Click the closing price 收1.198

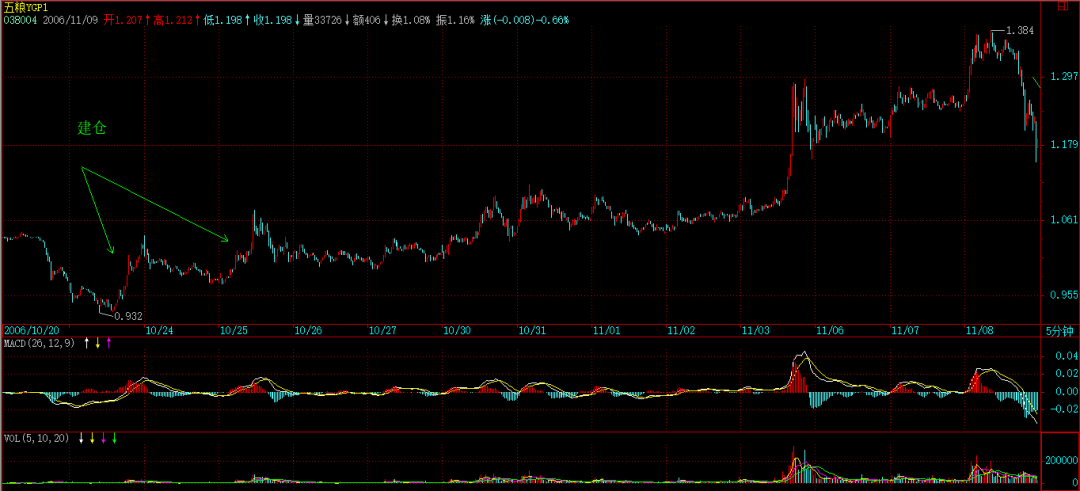[x=272, y=21]
